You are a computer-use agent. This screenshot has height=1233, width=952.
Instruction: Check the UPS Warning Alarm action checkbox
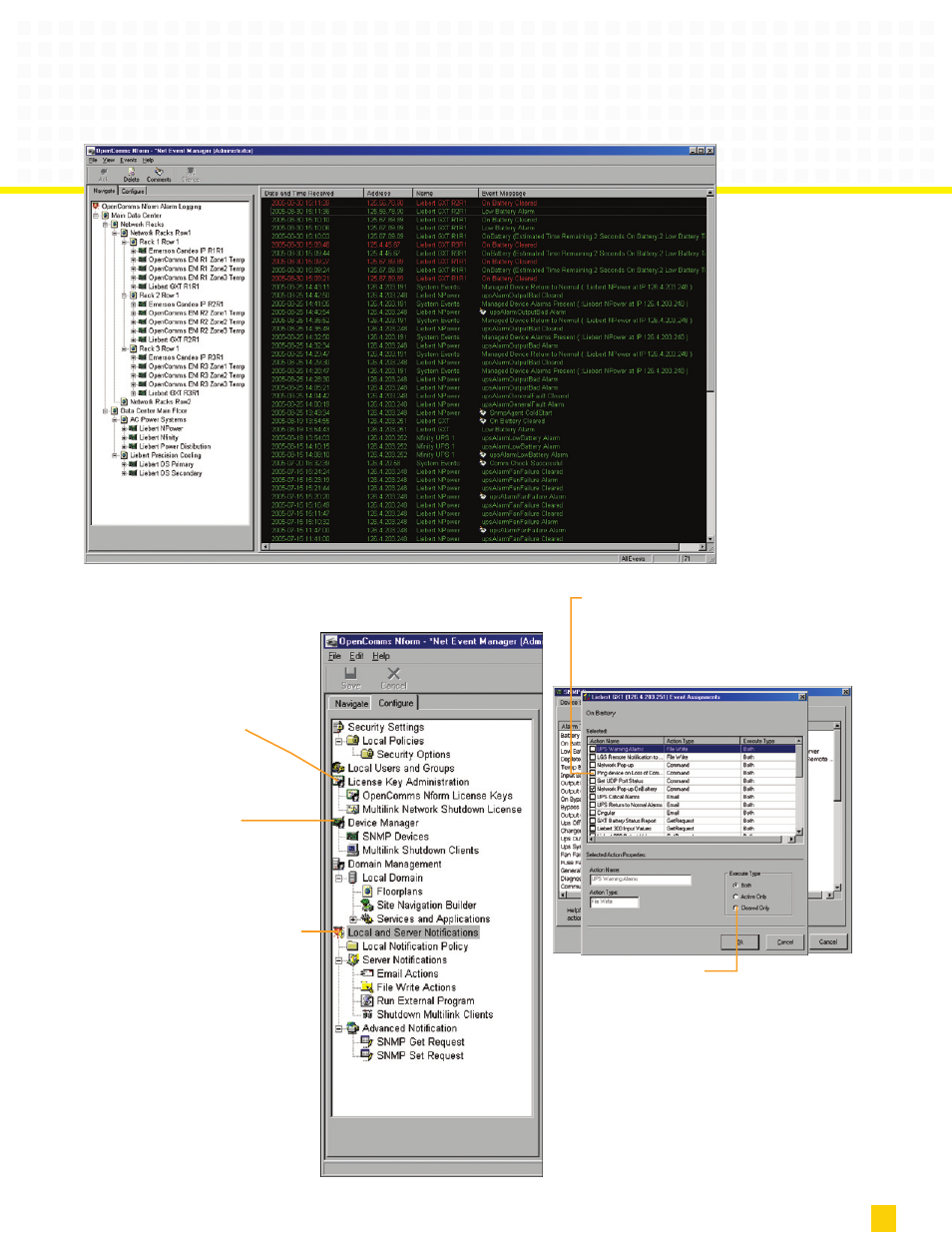point(593,749)
